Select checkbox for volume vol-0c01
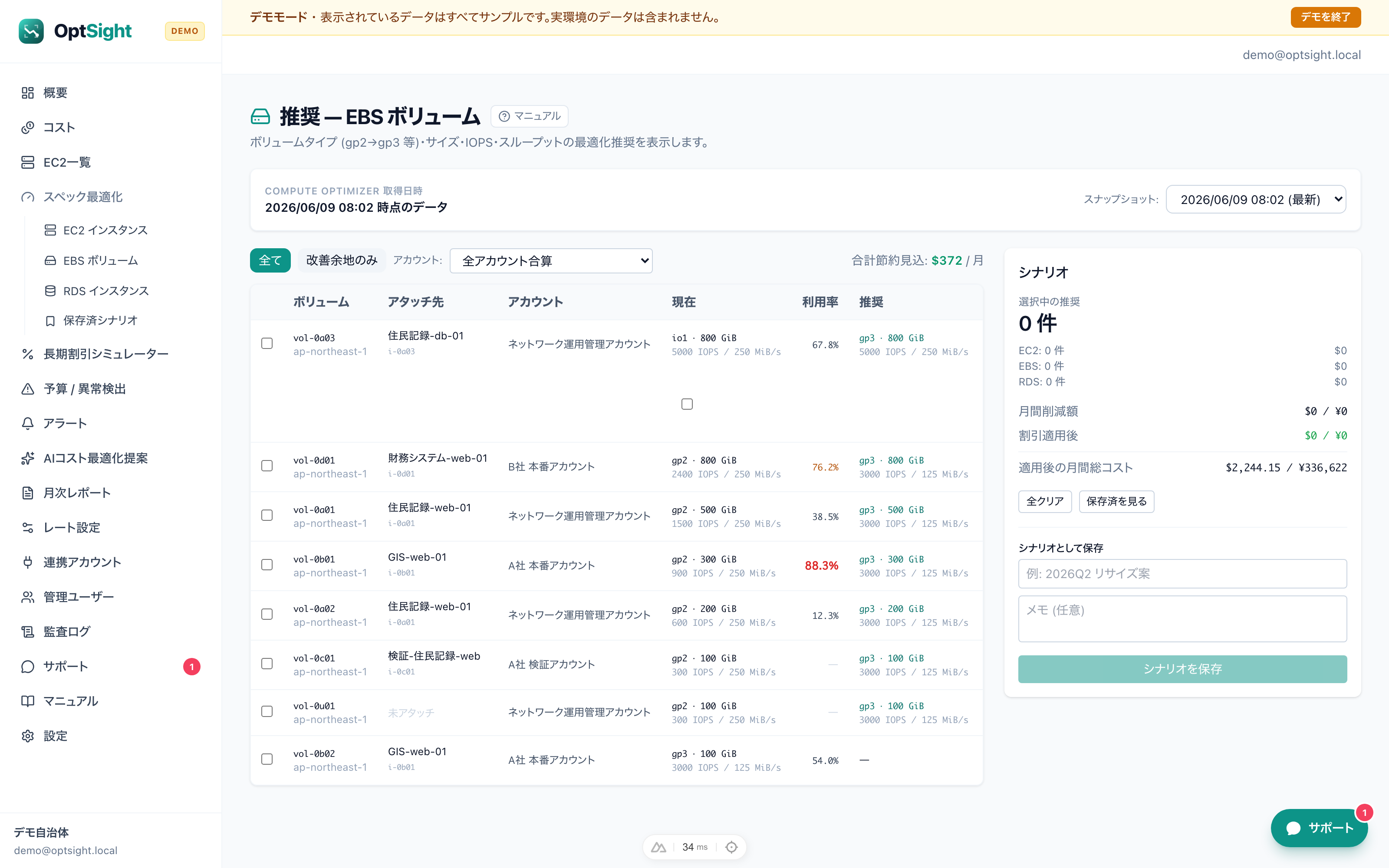1389x868 pixels. coord(267,663)
